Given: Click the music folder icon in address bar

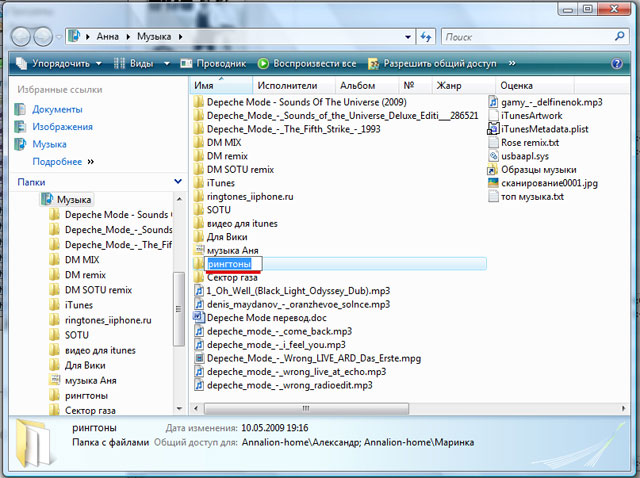Looking at the screenshot, I should pos(74,36).
